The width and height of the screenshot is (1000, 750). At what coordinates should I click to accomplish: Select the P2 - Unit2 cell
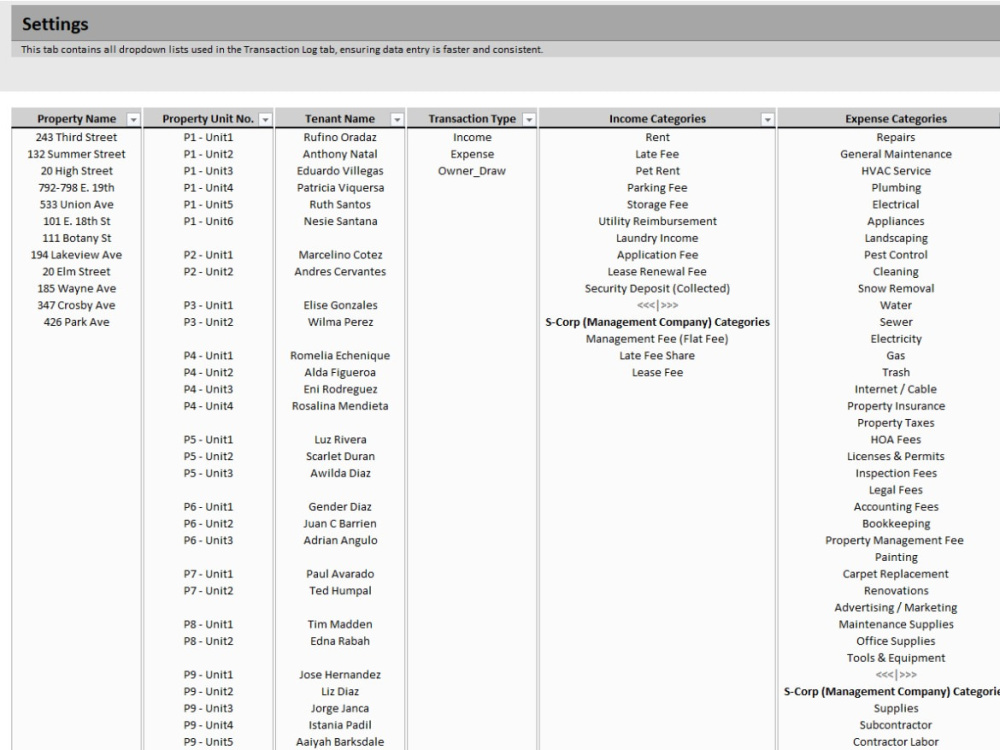pyautogui.click(x=209, y=272)
